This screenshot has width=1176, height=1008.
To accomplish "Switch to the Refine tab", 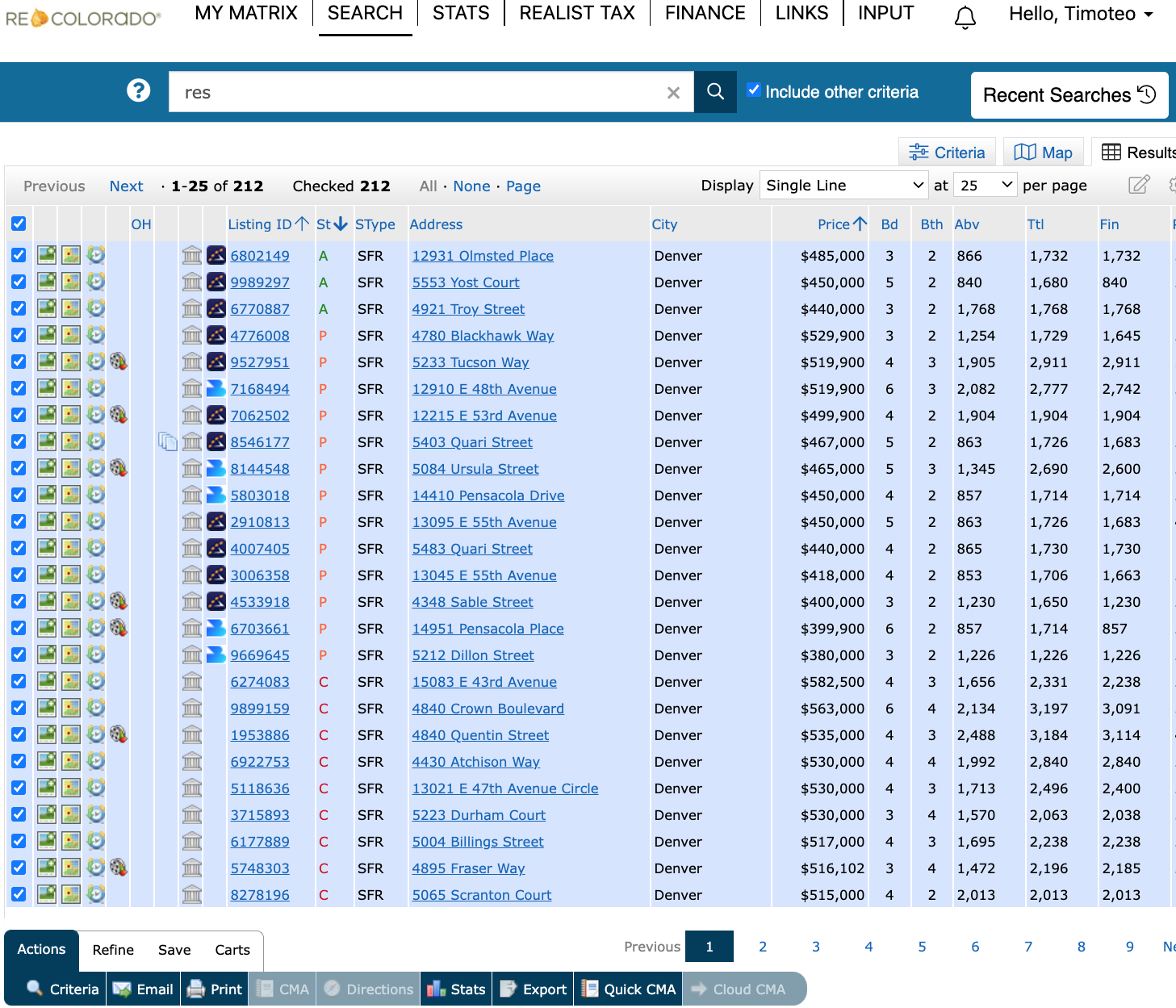I will click(113, 950).
